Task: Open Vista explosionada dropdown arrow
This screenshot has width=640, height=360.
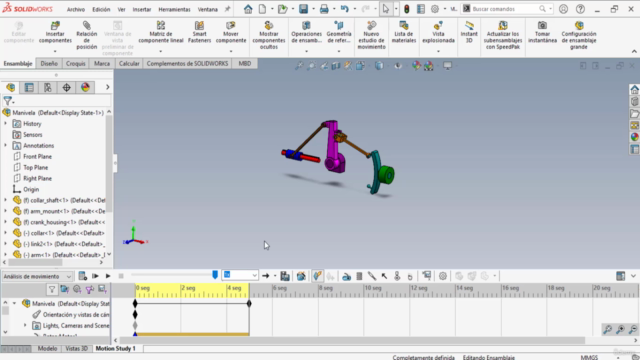Action: (x=438, y=51)
